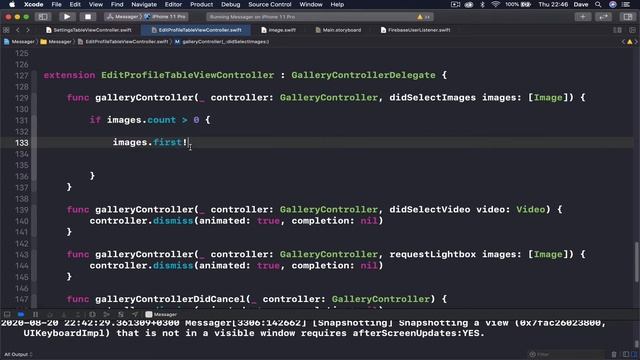Click Simulate Location arrow icon

tap(135, 314)
